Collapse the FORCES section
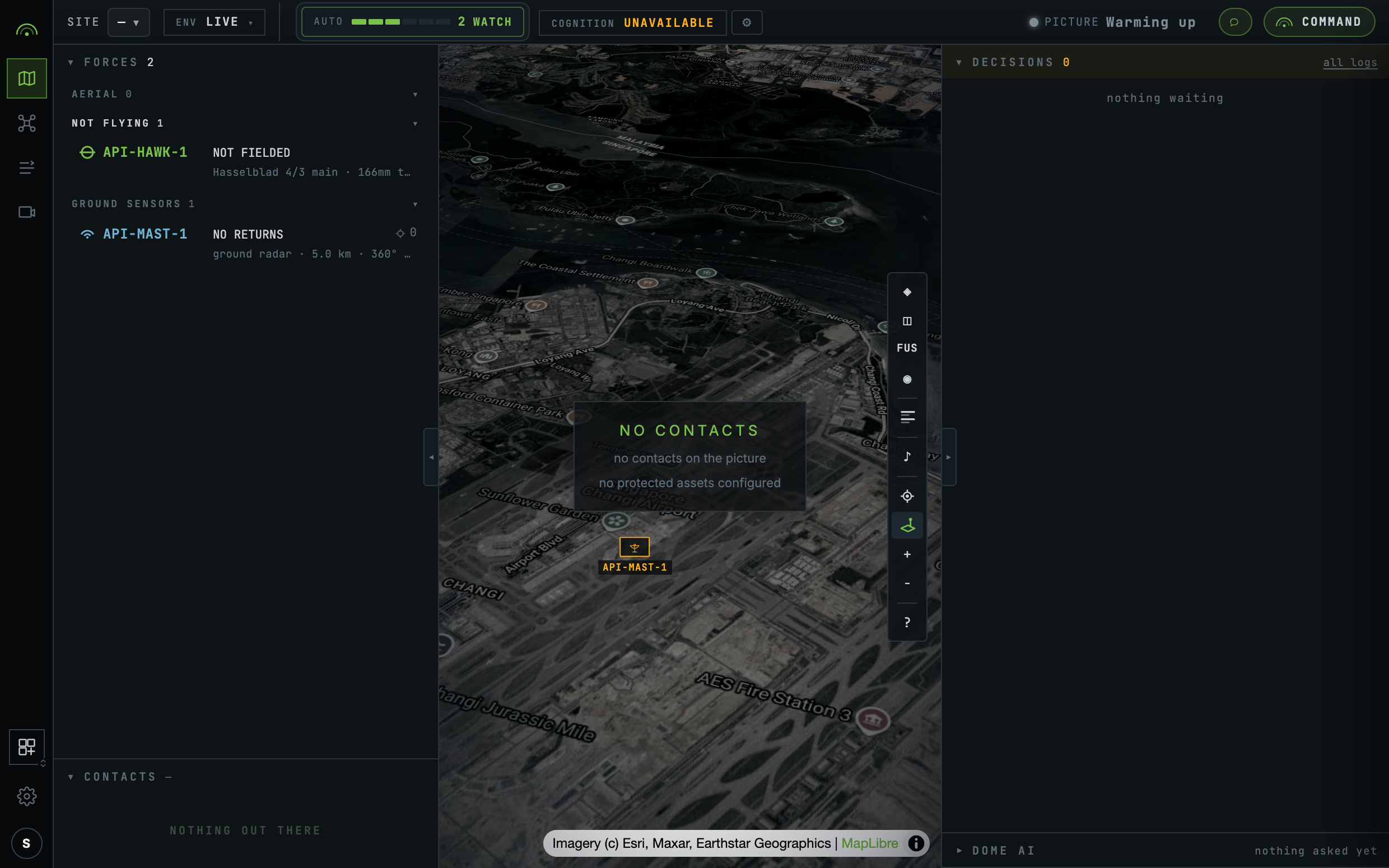1389x868 pixels. tap(71, 62)
